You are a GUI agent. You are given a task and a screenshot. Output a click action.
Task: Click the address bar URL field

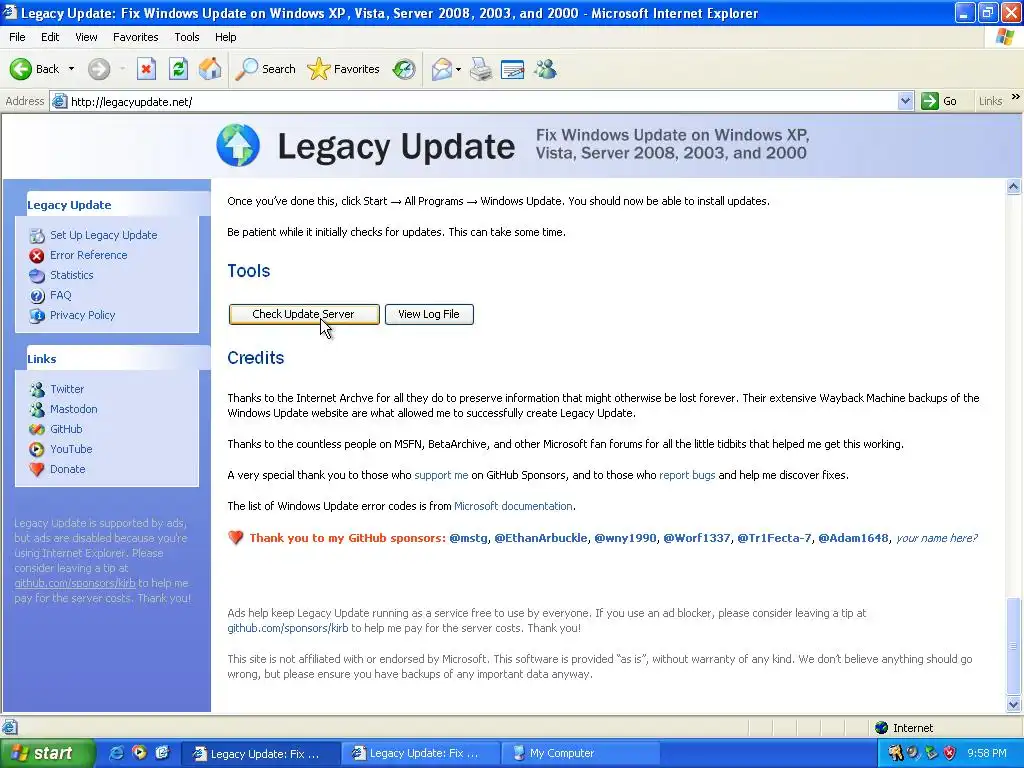click(482, 101)
